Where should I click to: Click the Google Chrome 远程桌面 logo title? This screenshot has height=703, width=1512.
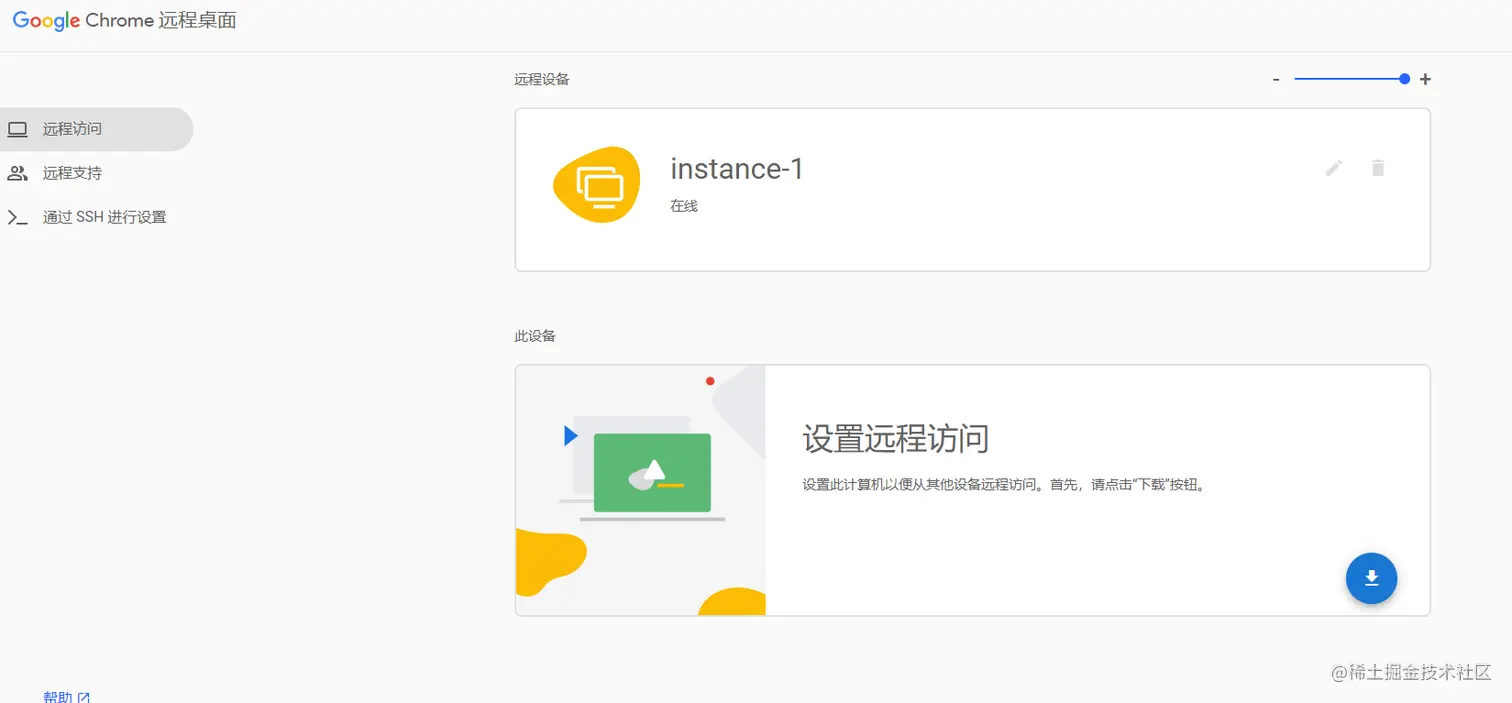(x=125, y=21)
